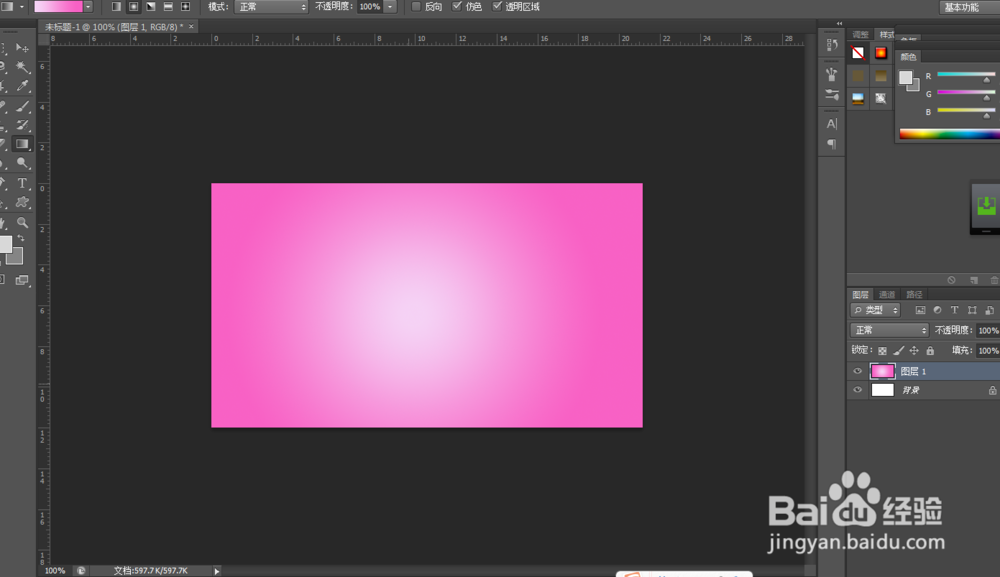
Task: Open Brush settings panel icon
Action: click(x=832, y=95)
